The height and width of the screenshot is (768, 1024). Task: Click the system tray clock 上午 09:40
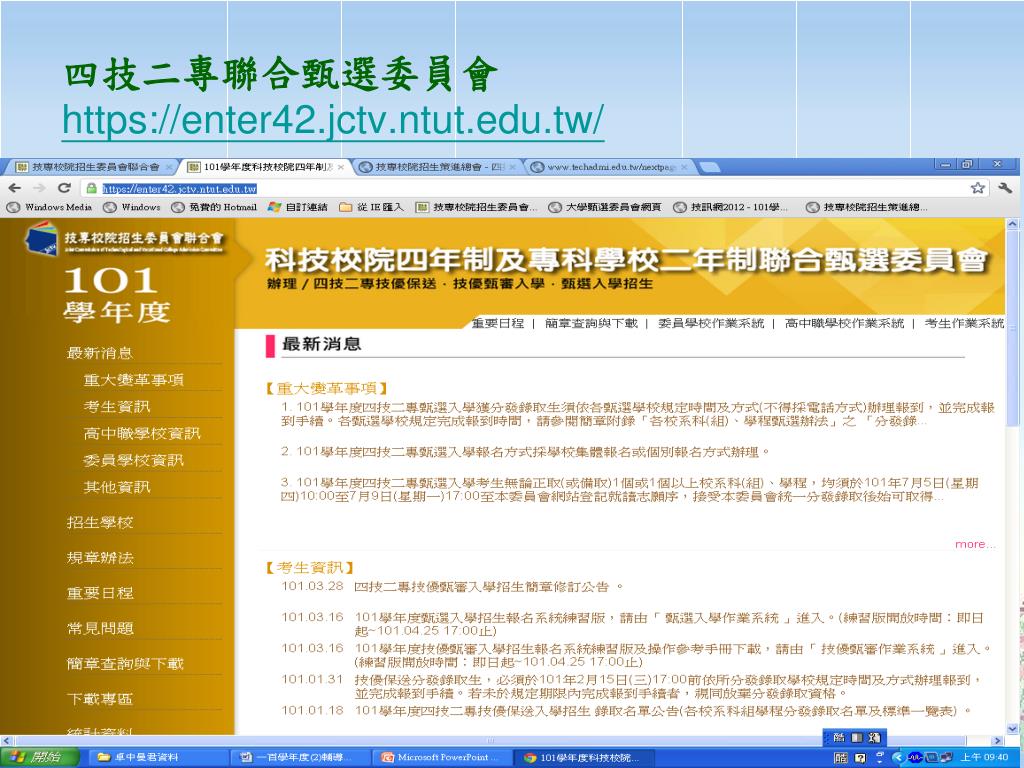pos(984,758)
